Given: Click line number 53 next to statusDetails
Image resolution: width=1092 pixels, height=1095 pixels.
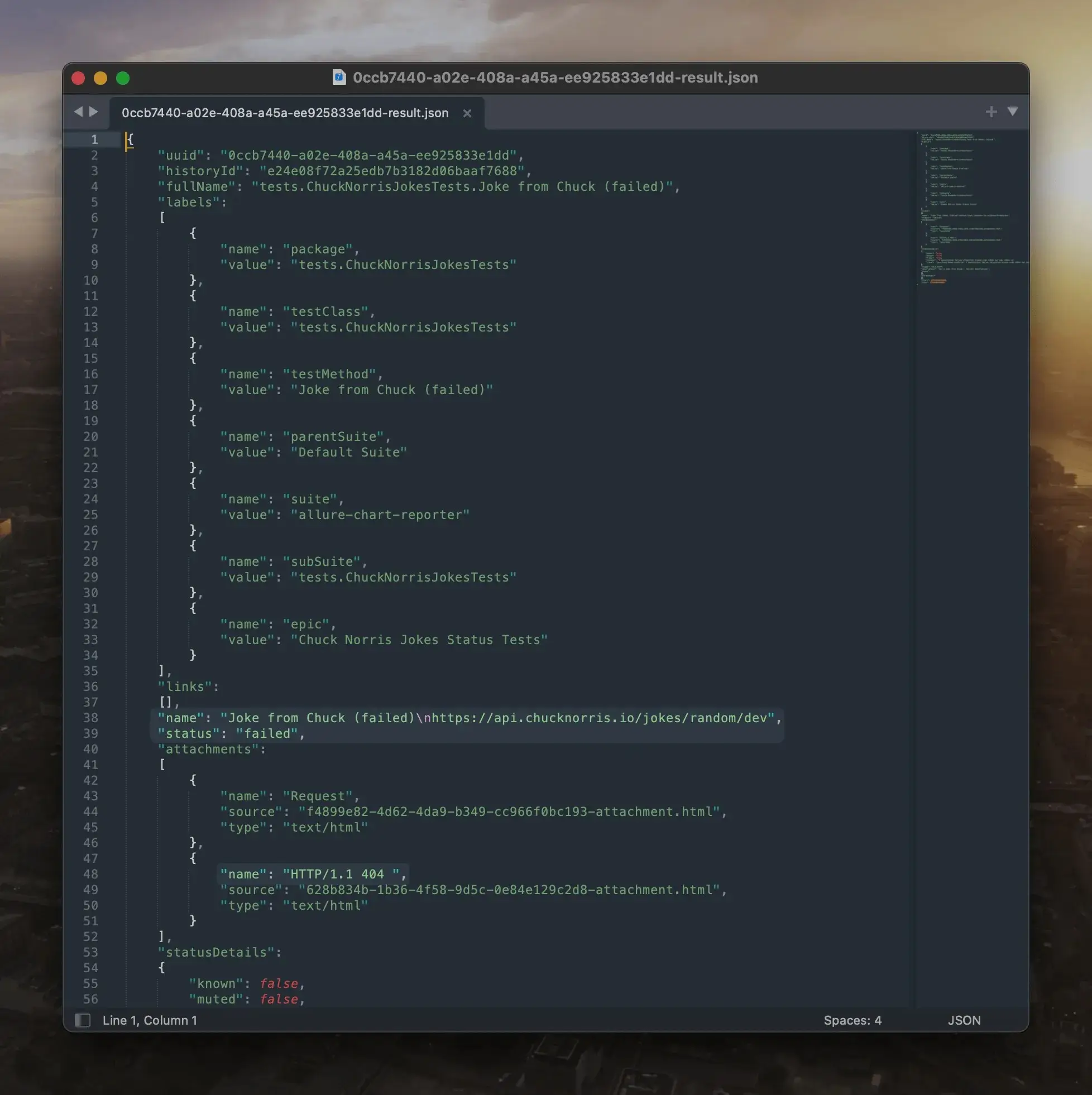Looking at the screenshot, I should tap(90, 952).
